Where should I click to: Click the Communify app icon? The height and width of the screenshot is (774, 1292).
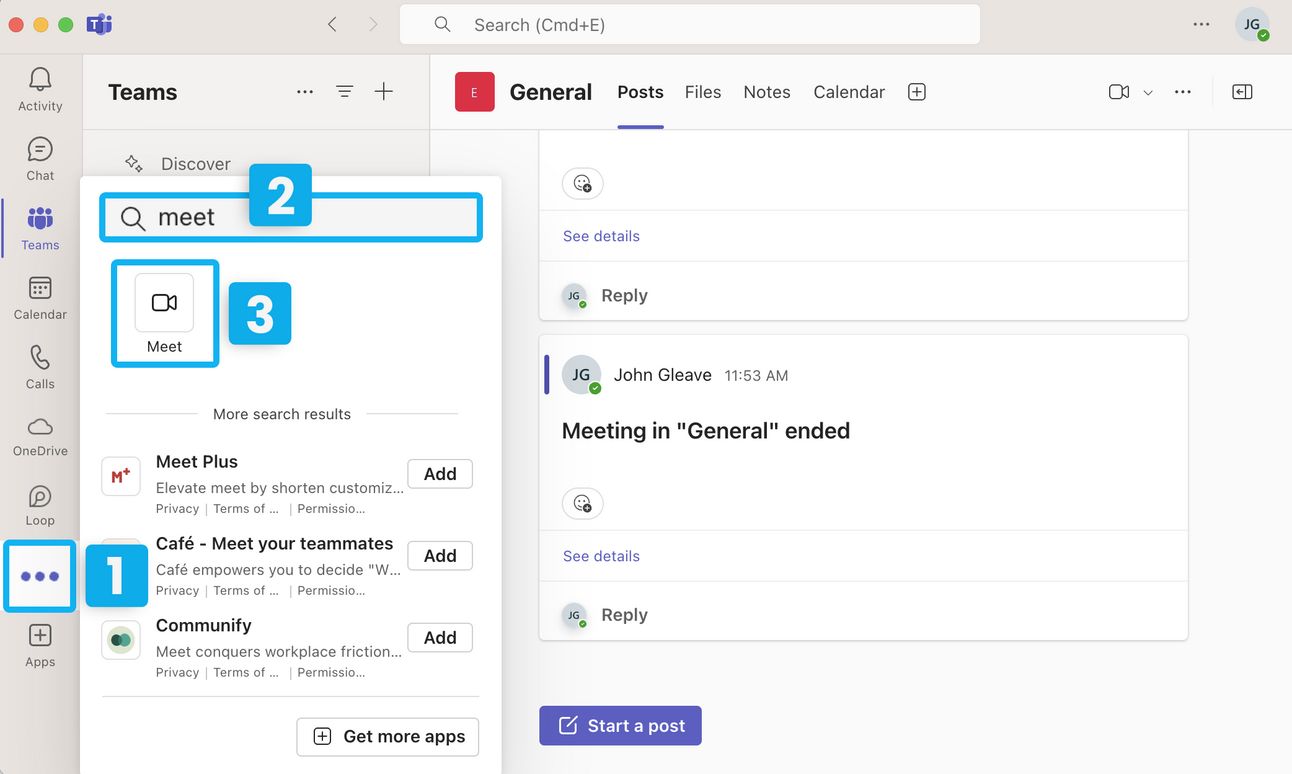[121, 640]
